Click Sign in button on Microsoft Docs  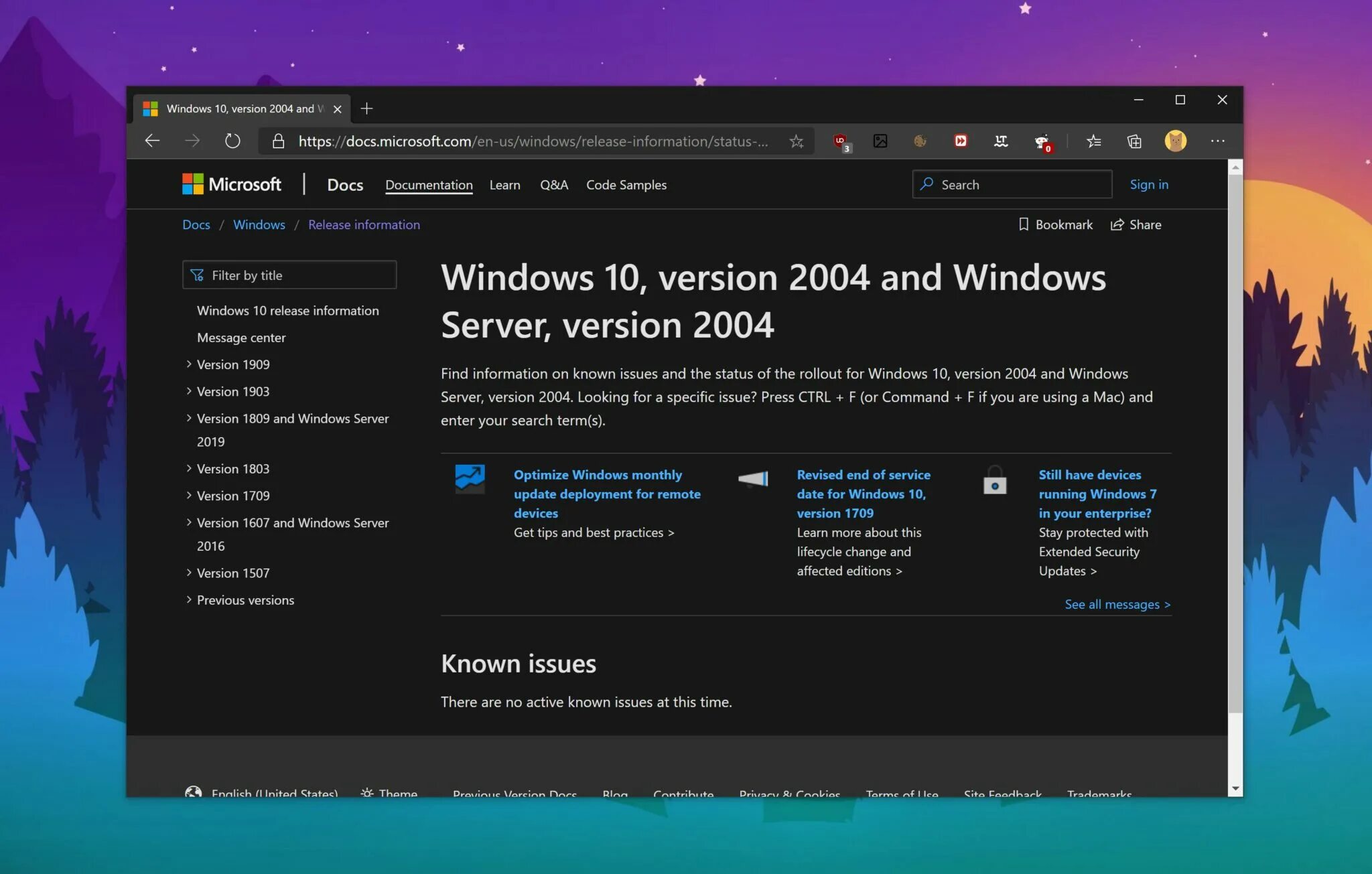tap(1148, 184)
